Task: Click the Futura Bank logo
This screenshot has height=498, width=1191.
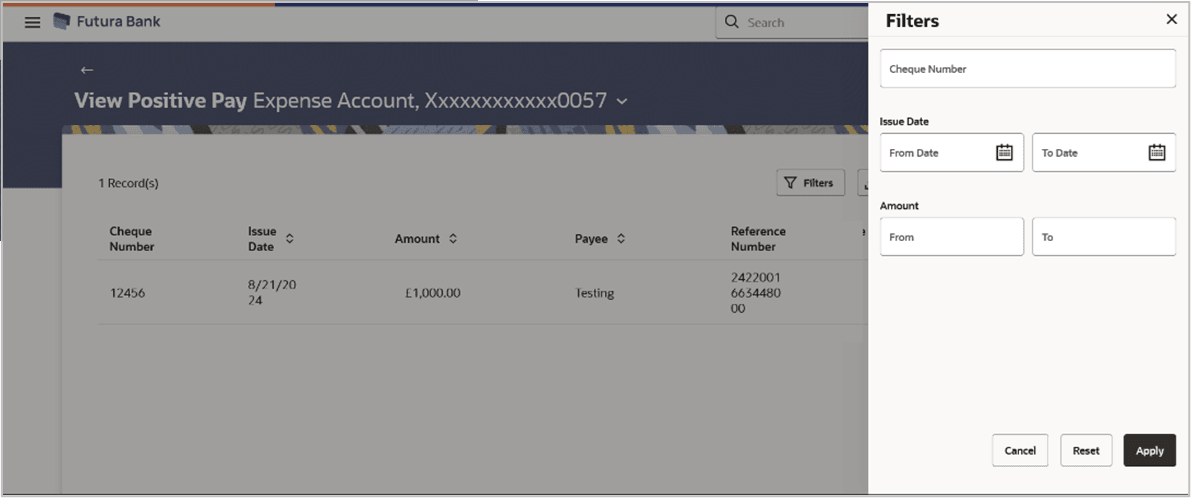Action: pyautogui.click(x=107, y=22)
